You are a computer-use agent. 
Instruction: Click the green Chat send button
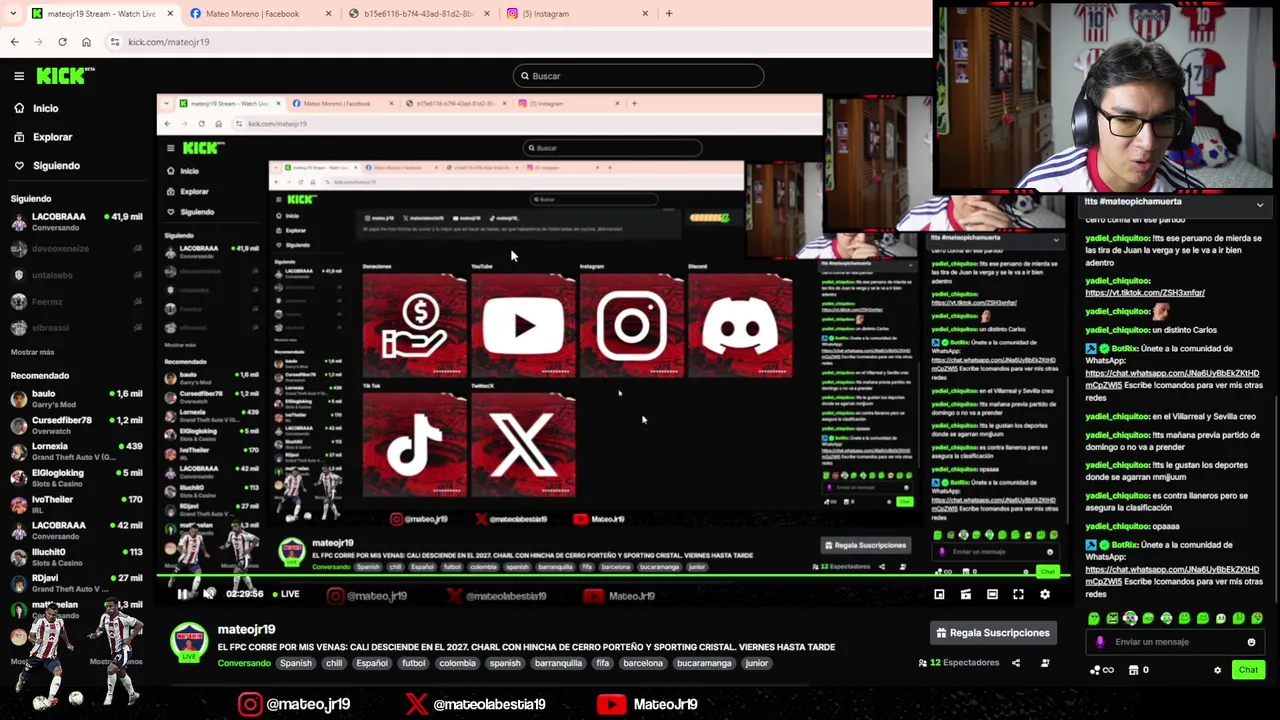click(1248, 670)
